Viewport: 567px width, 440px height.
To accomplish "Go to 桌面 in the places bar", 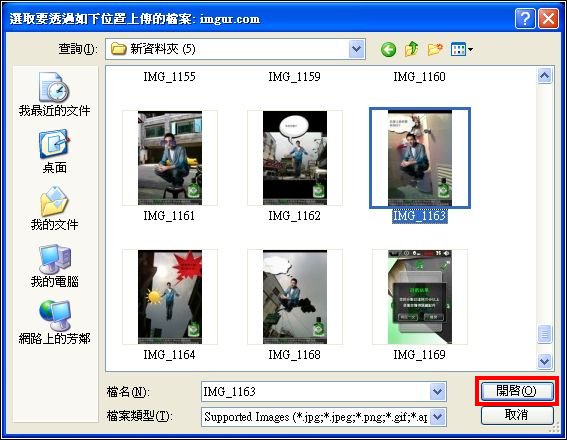I will (x=54, y=151).
